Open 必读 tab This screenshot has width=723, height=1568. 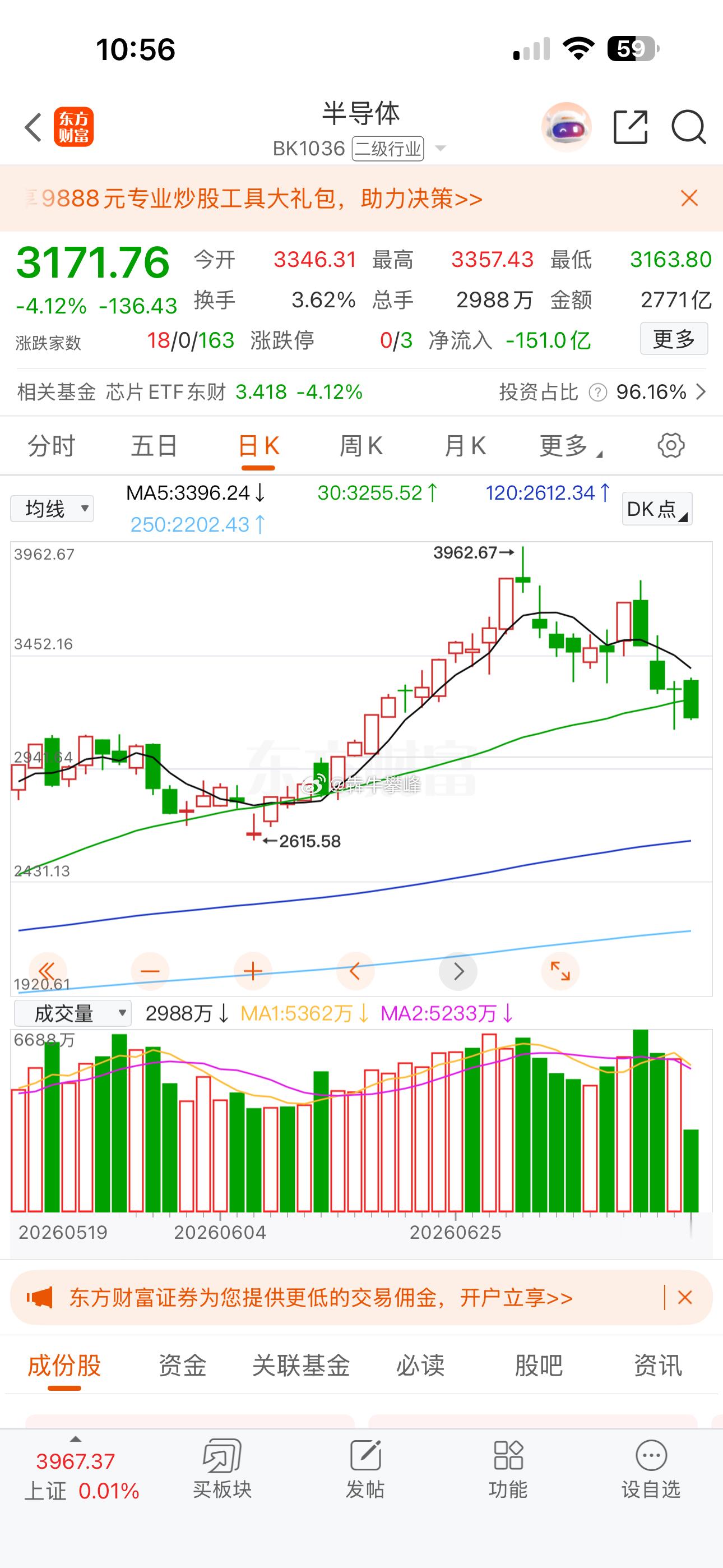(420, 1366)
